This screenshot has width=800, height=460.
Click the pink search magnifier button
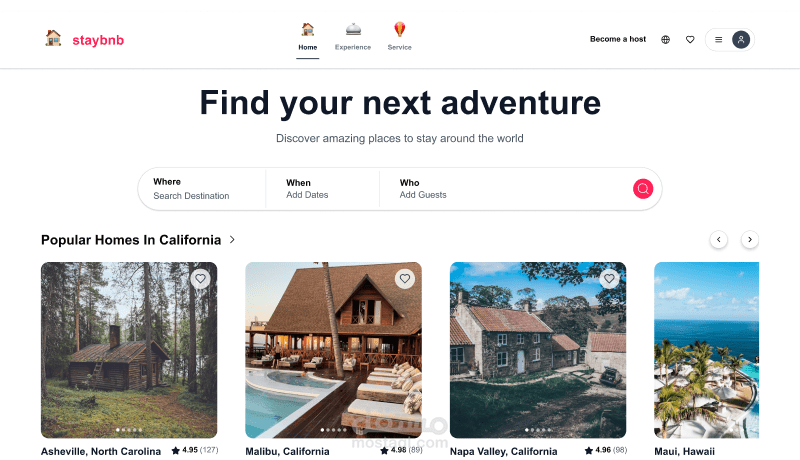tap(643, 189)
